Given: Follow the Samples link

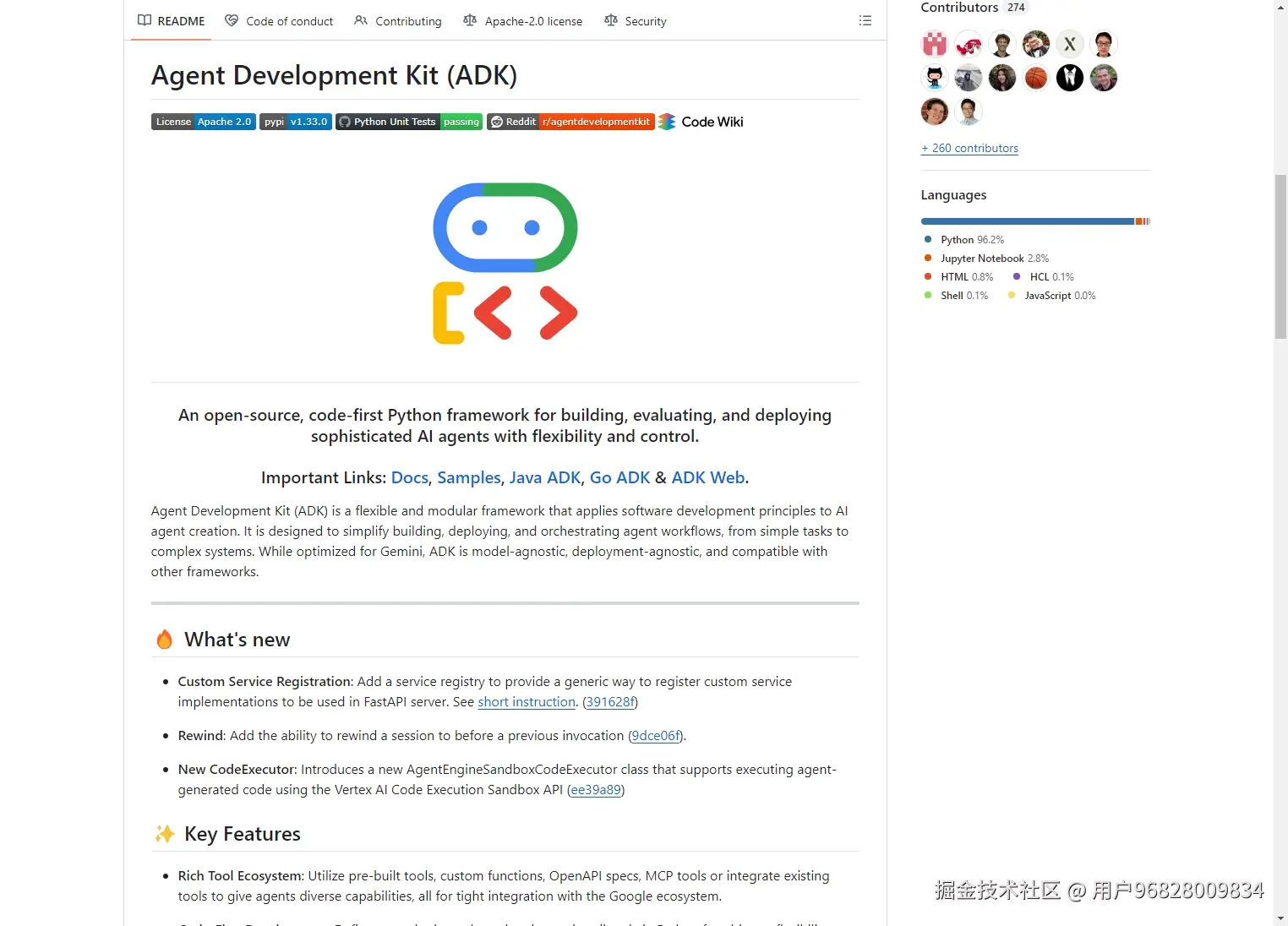Looking at the screenshot, I should pyautogui.click(x=469, y=477).
